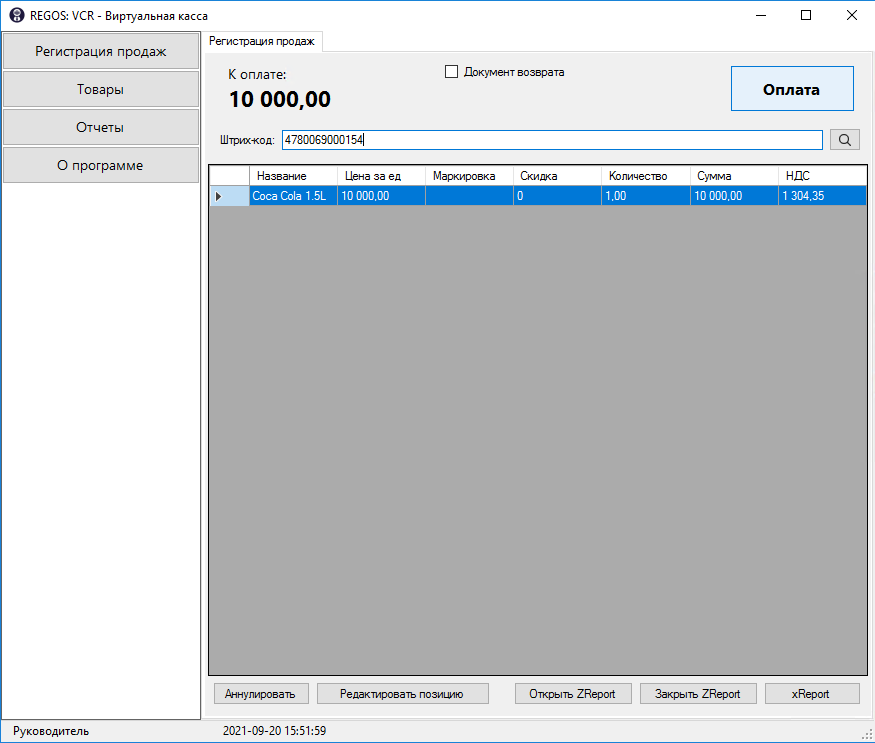Click Редактировать позицию button

(402, 693)
